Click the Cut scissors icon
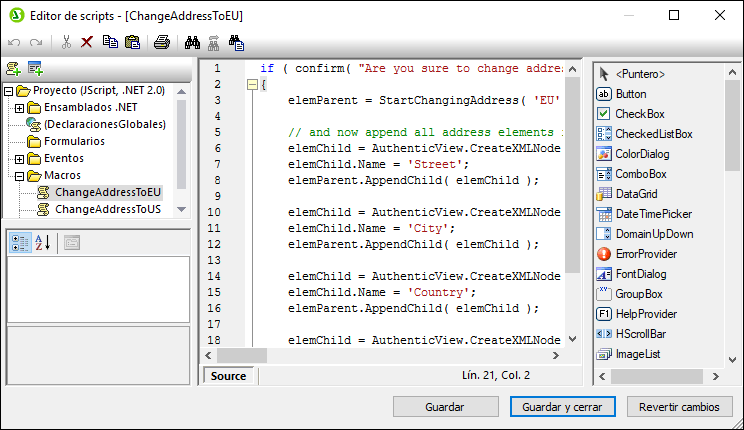 66,42
